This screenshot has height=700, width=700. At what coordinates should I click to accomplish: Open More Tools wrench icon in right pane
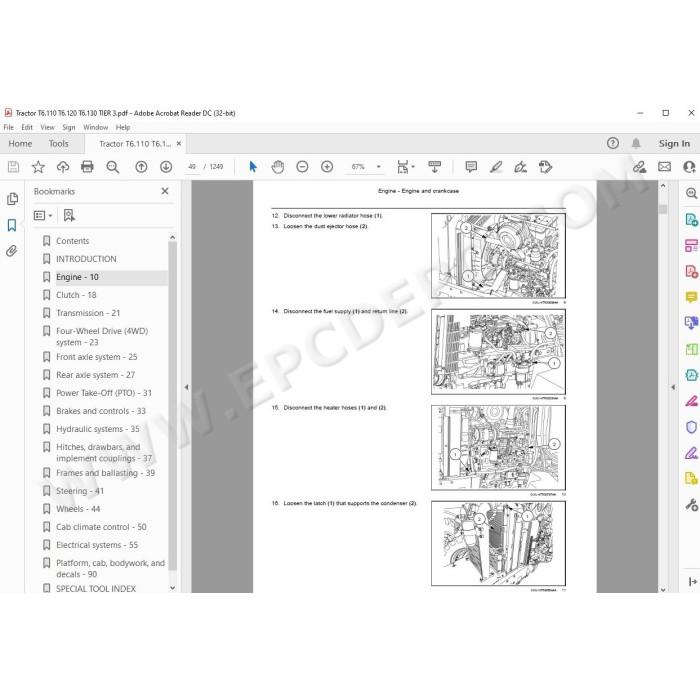click(692, 505)
